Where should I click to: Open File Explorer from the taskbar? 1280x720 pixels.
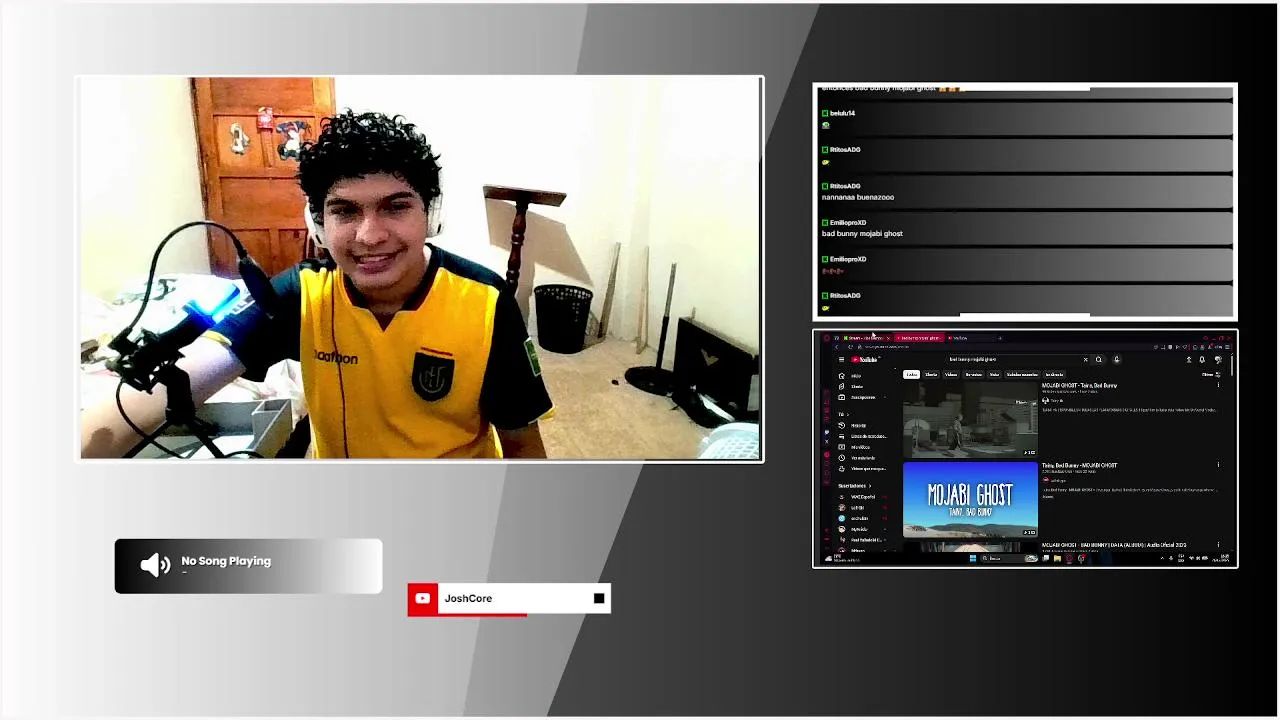(1057, 558)
